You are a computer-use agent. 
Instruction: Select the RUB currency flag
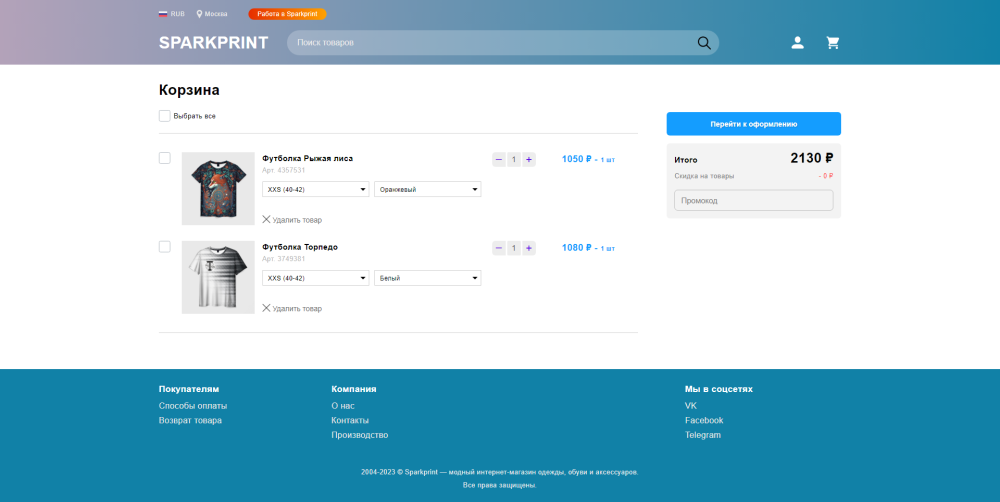pos(163,14)
